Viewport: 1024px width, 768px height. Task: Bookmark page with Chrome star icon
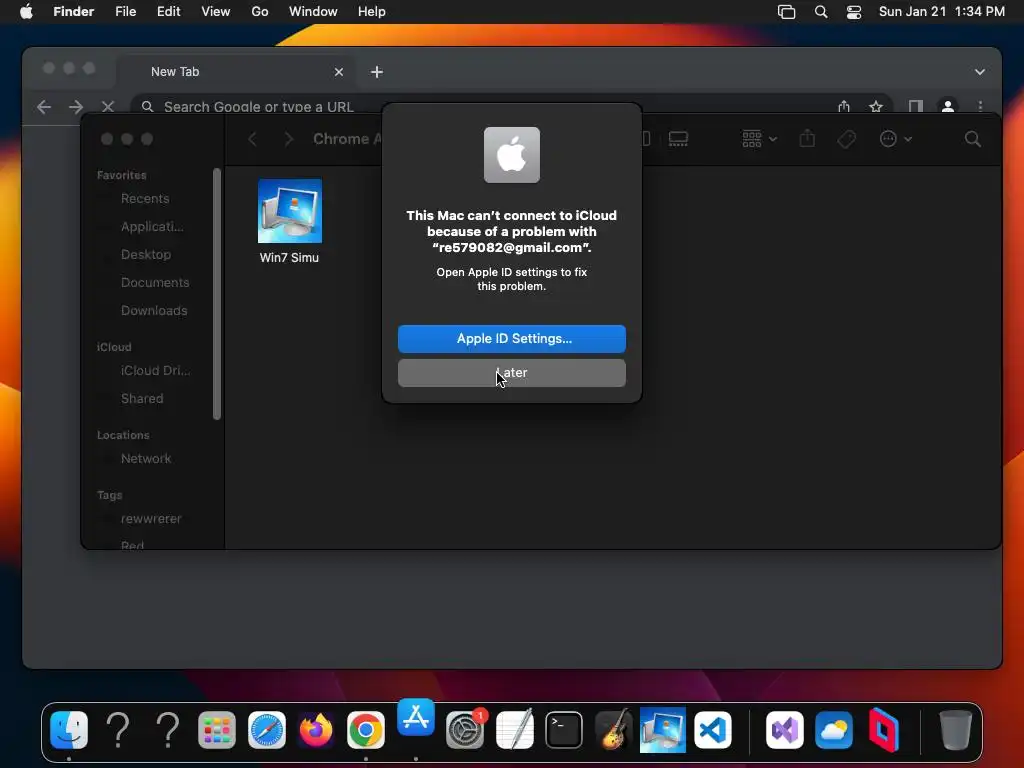click(876, 106)
